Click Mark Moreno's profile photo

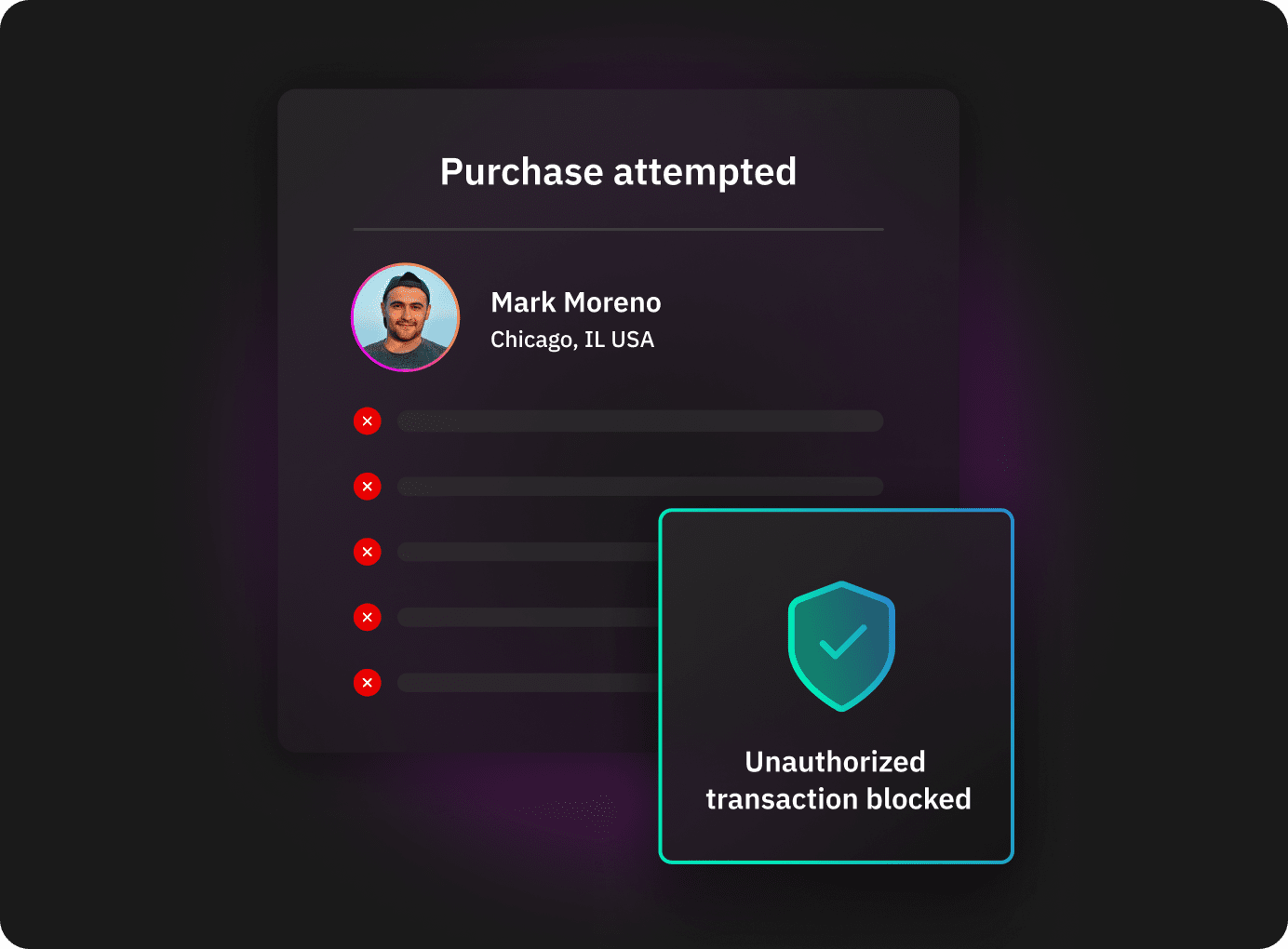click(406, 317)
